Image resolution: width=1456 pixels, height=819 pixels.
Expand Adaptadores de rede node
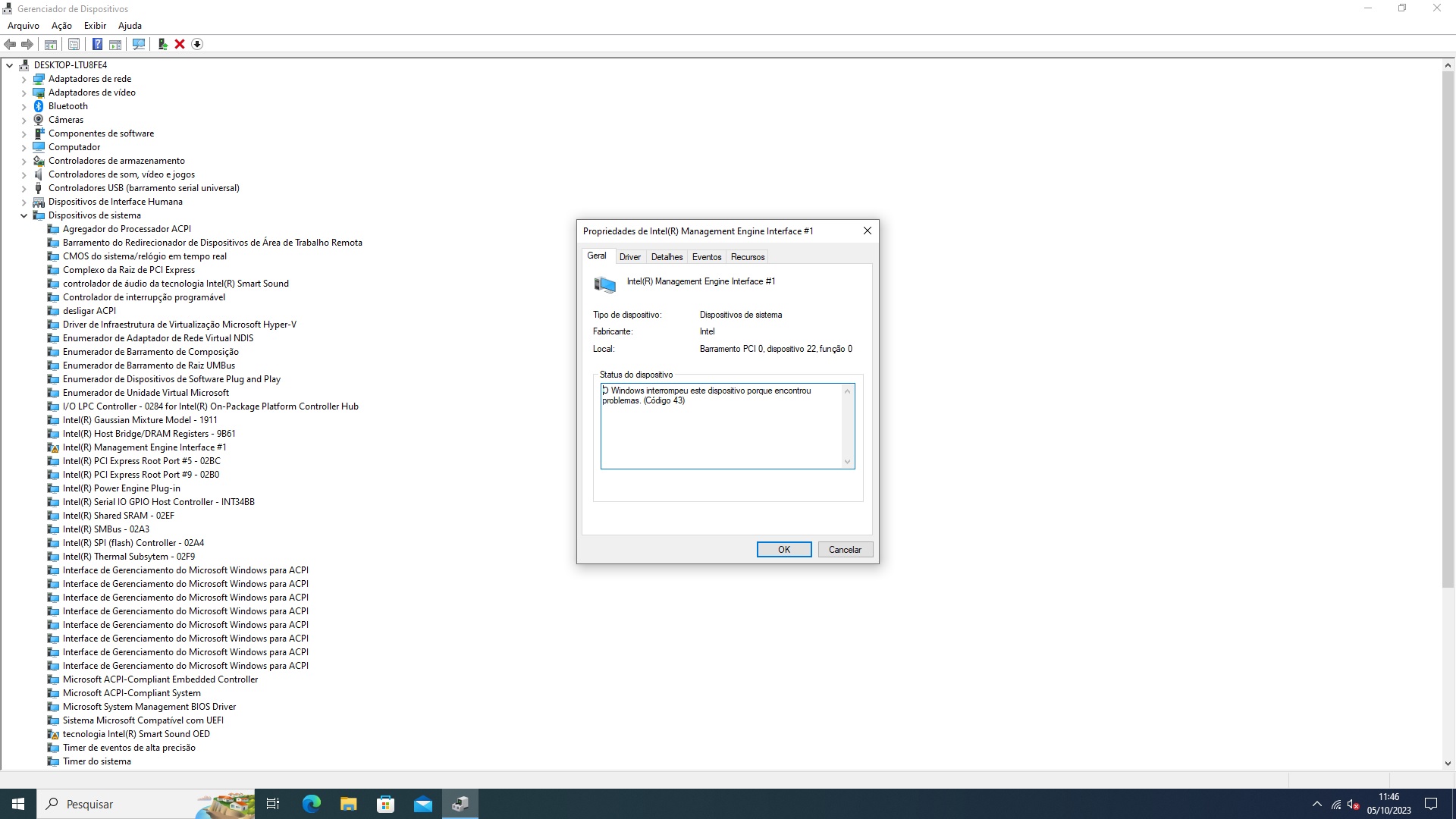click(x=24, y=80)
